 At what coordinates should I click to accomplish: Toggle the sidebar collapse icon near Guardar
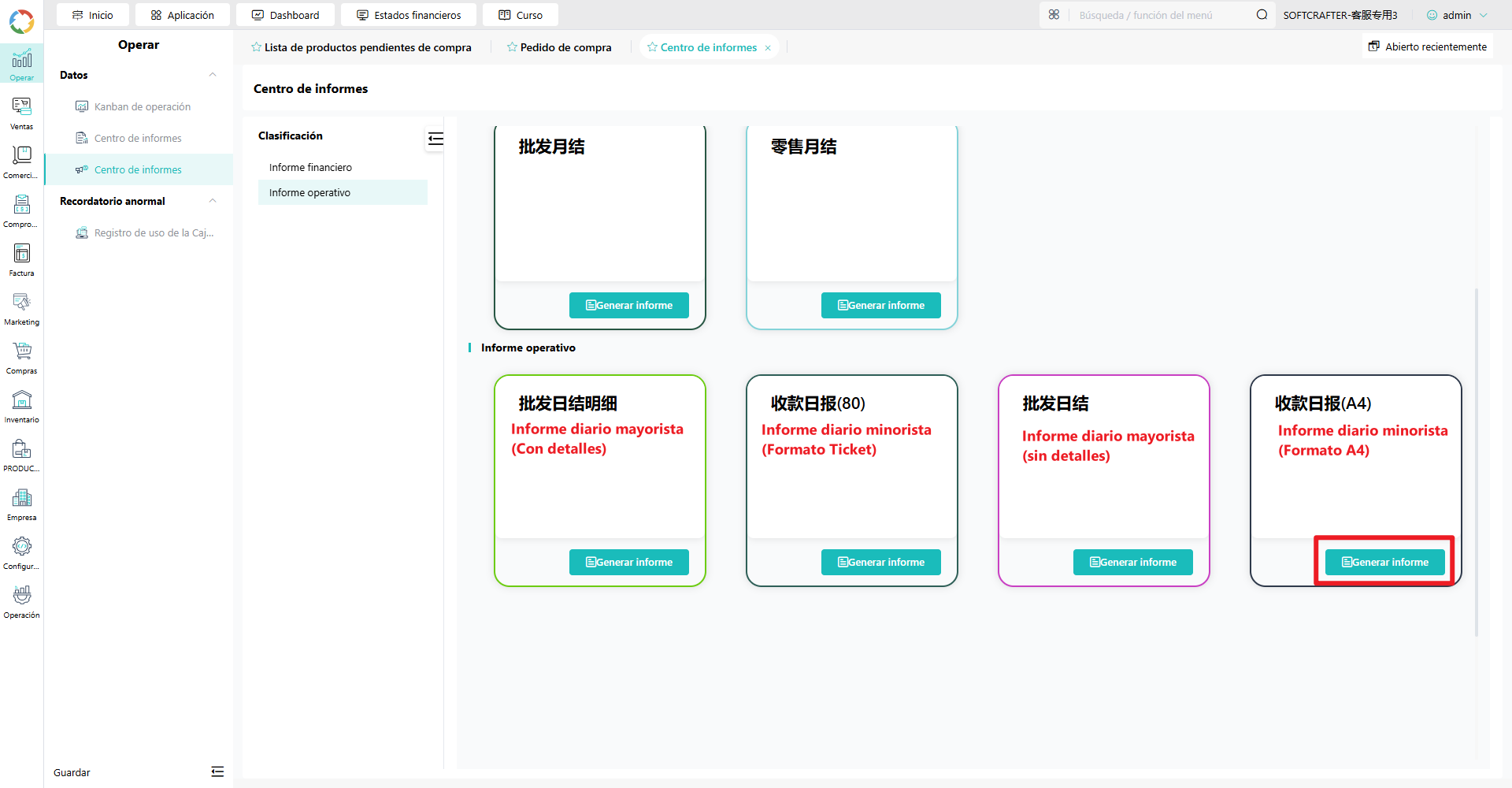217,772
